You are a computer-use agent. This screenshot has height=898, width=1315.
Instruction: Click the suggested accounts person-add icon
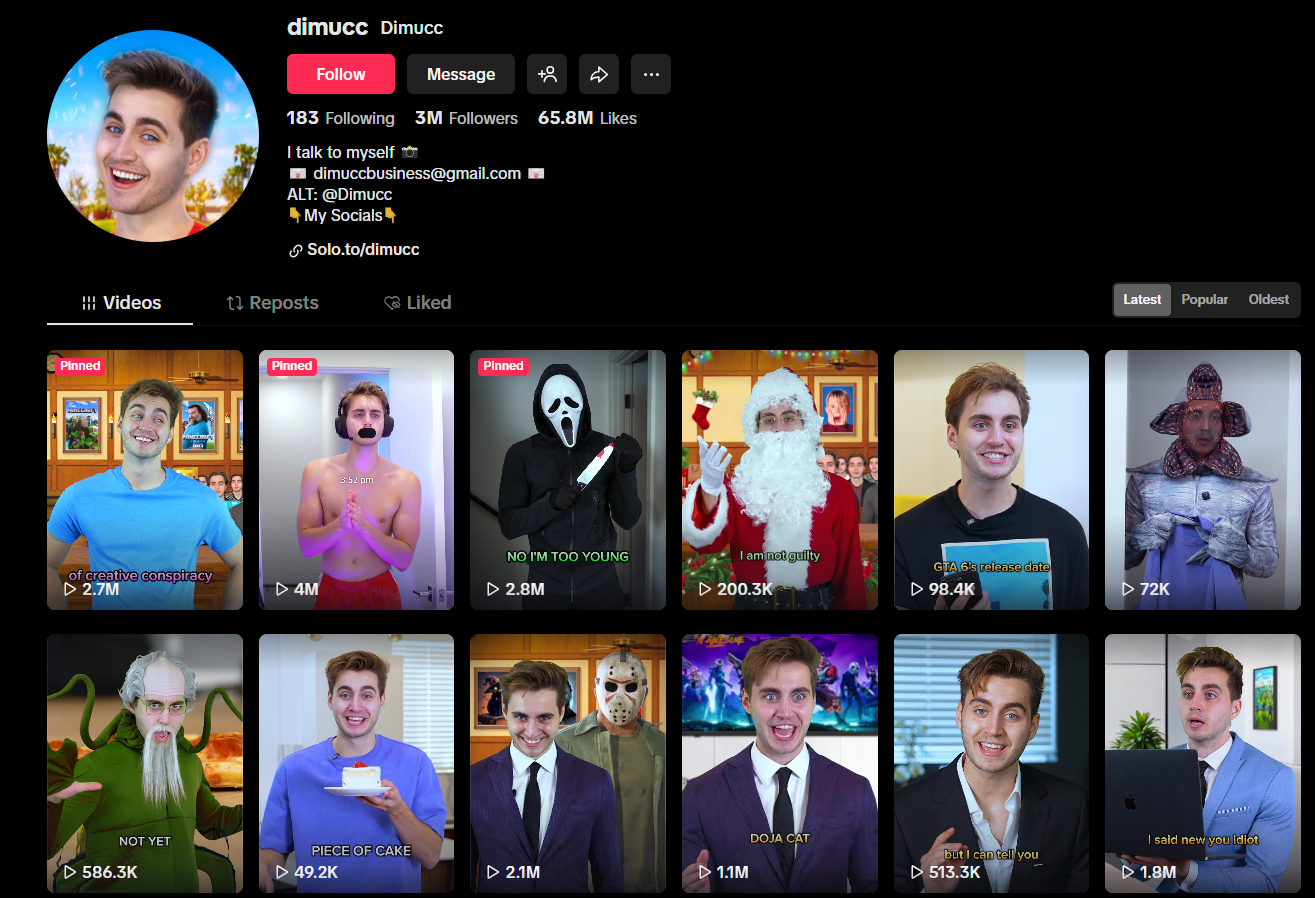point(547,73)
